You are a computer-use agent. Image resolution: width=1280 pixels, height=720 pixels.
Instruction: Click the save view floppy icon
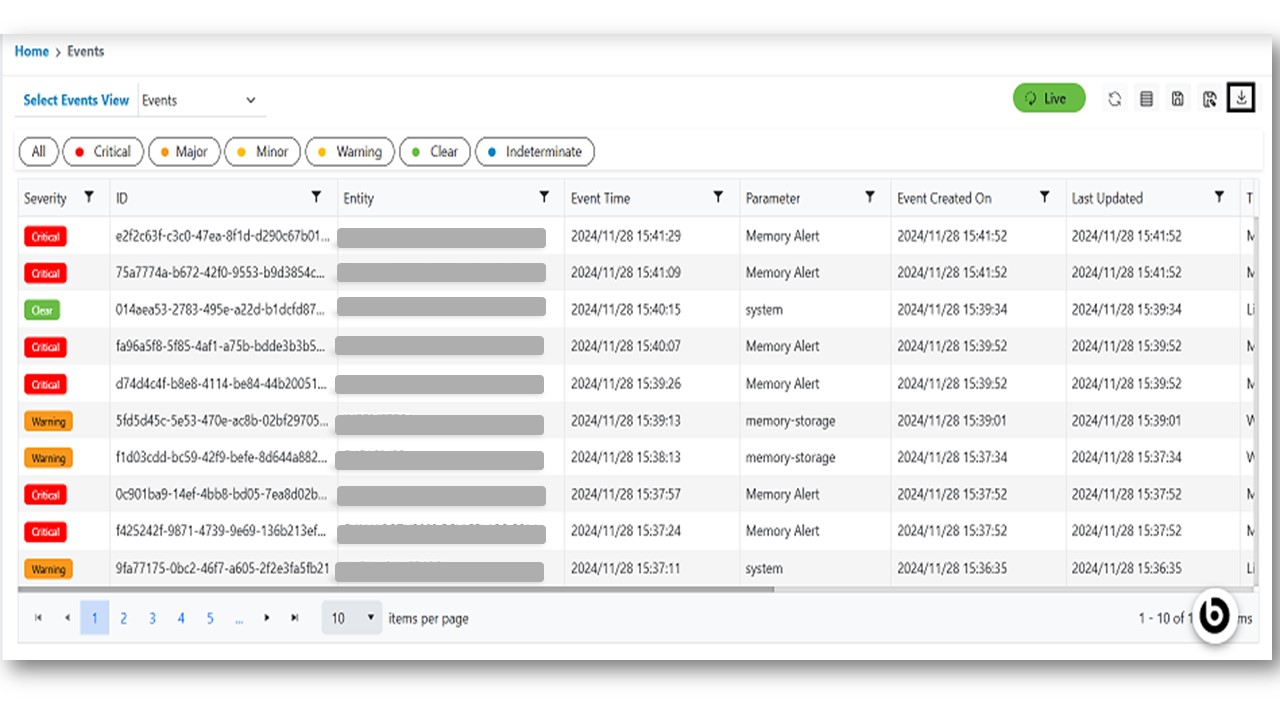click(1178, 99)
